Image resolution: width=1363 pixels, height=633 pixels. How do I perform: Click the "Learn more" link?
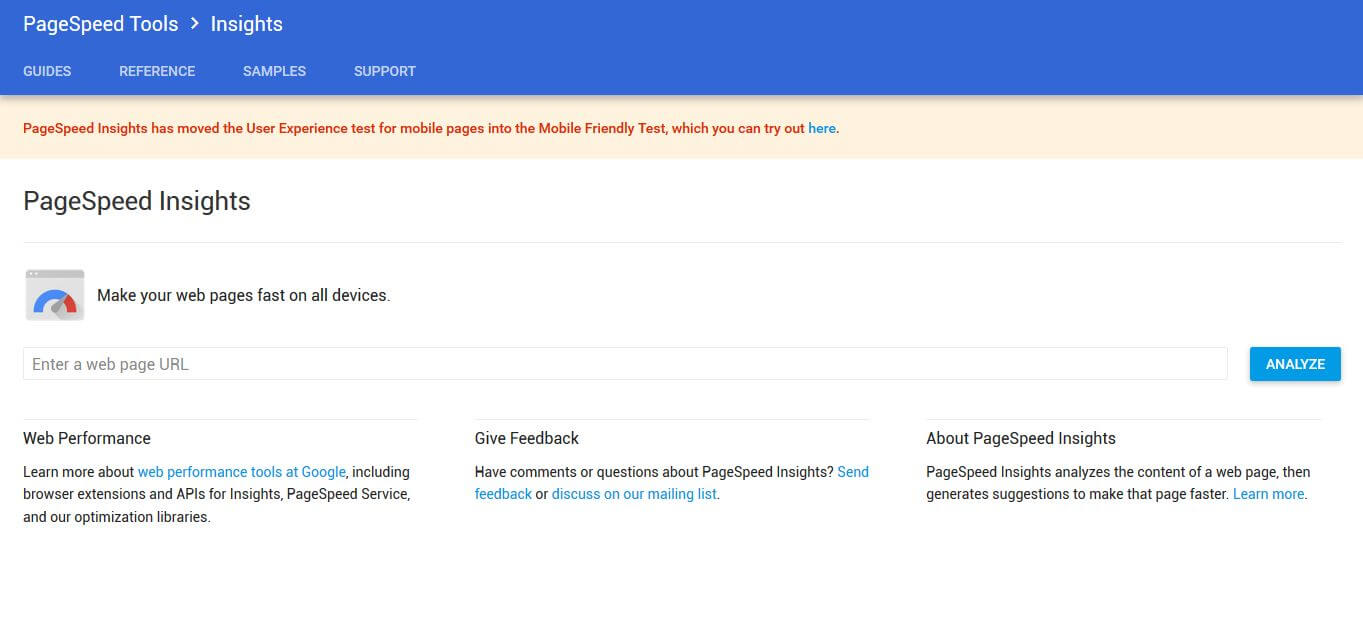click(x=1268, y=494)
